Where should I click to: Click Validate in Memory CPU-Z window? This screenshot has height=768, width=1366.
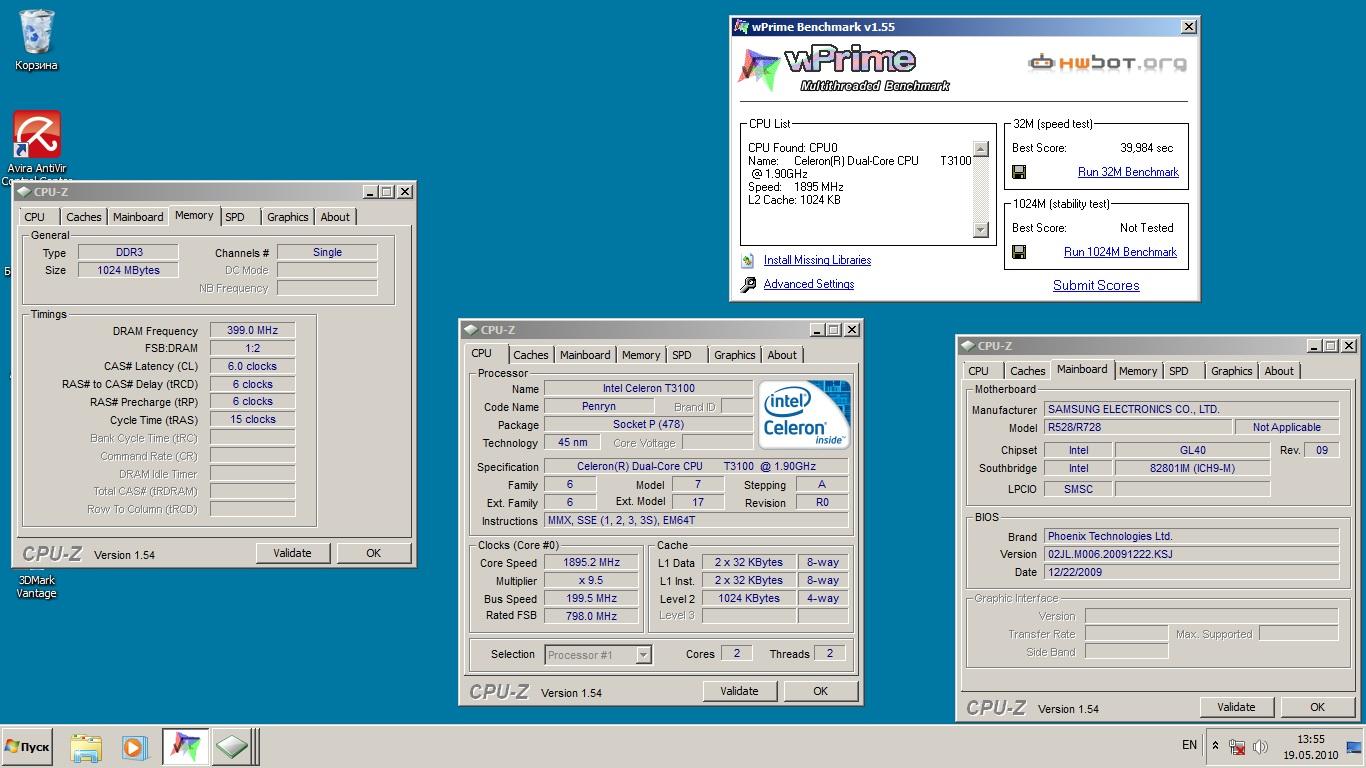point(292,553)
